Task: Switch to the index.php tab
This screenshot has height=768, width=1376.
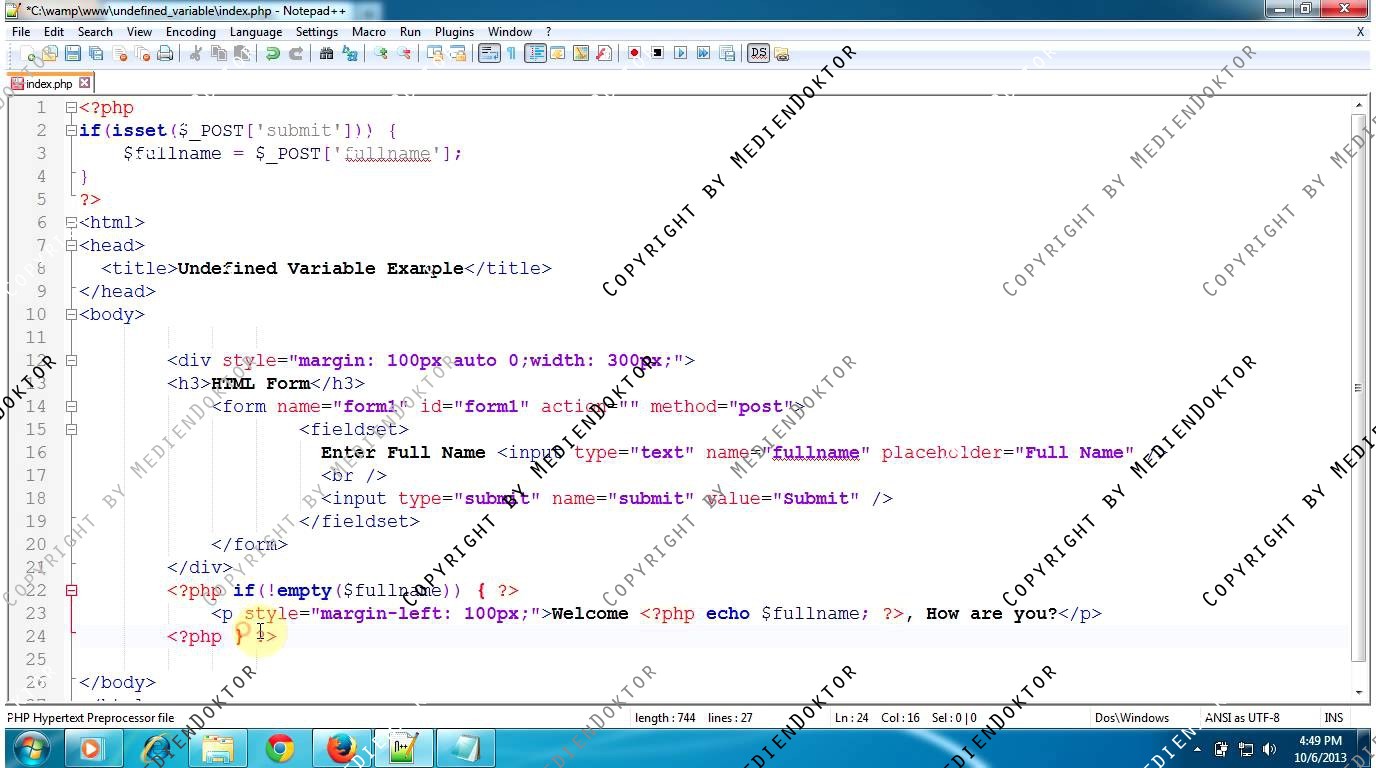Action: pos(48,84)
